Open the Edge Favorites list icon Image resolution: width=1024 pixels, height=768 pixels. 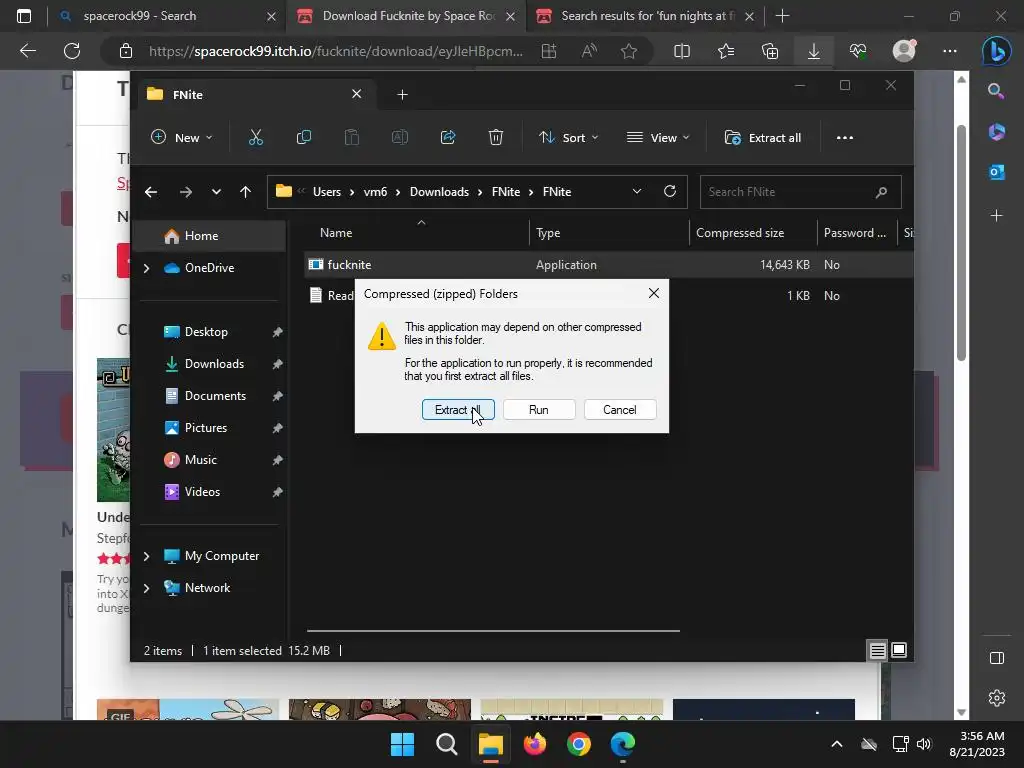click(x=726, y=51)
